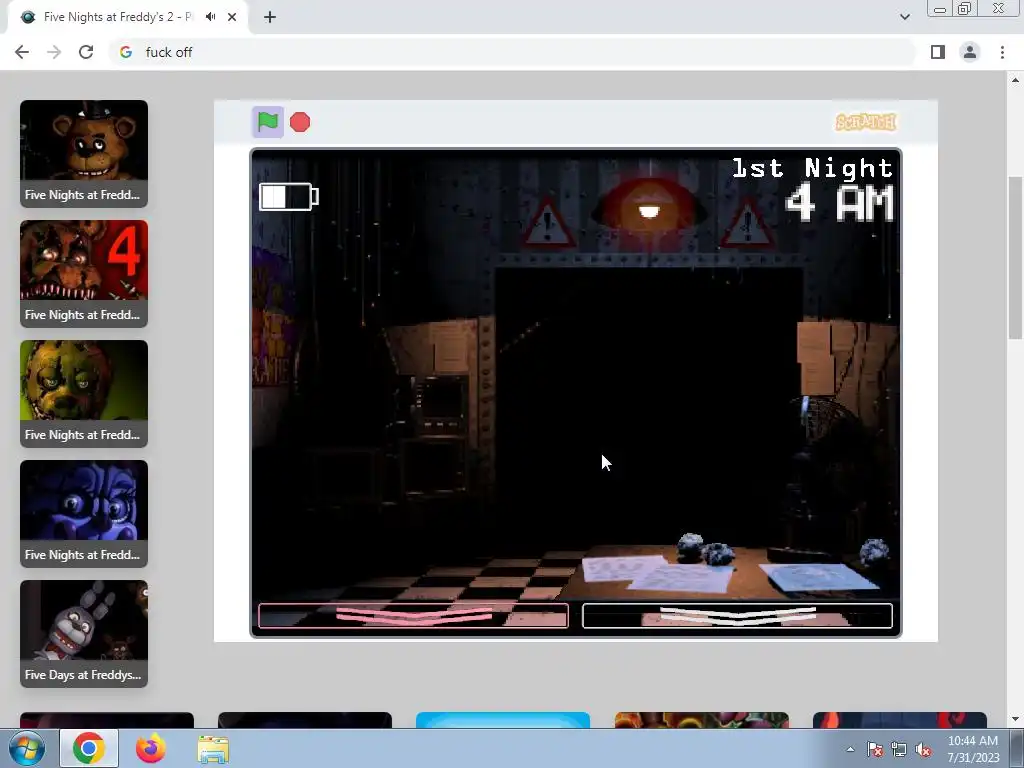This screenshot has height=768, width=1024.
Task: Open the Chrome profile menu
Action: (x=970, y=52)
